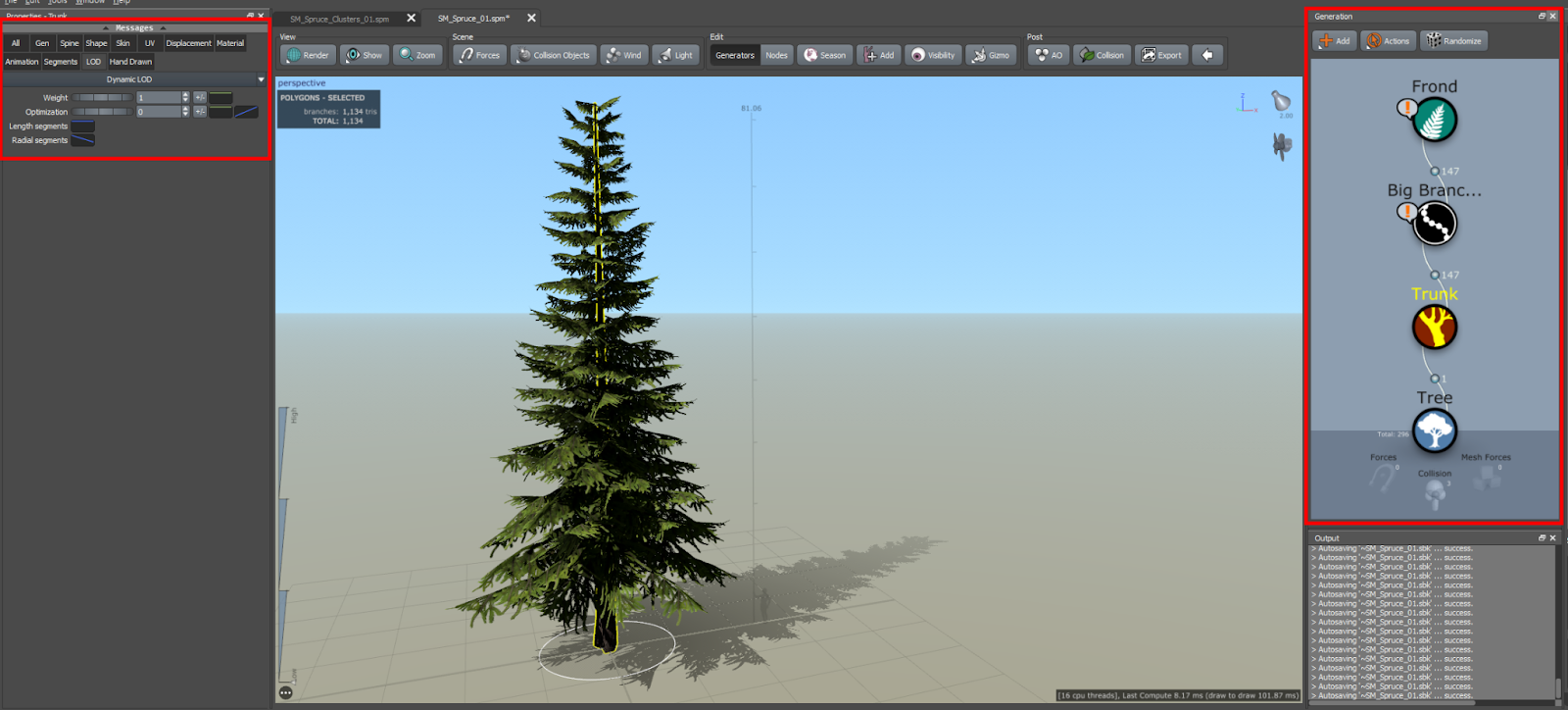Switch edit mode to Nodes

point(777,55)
